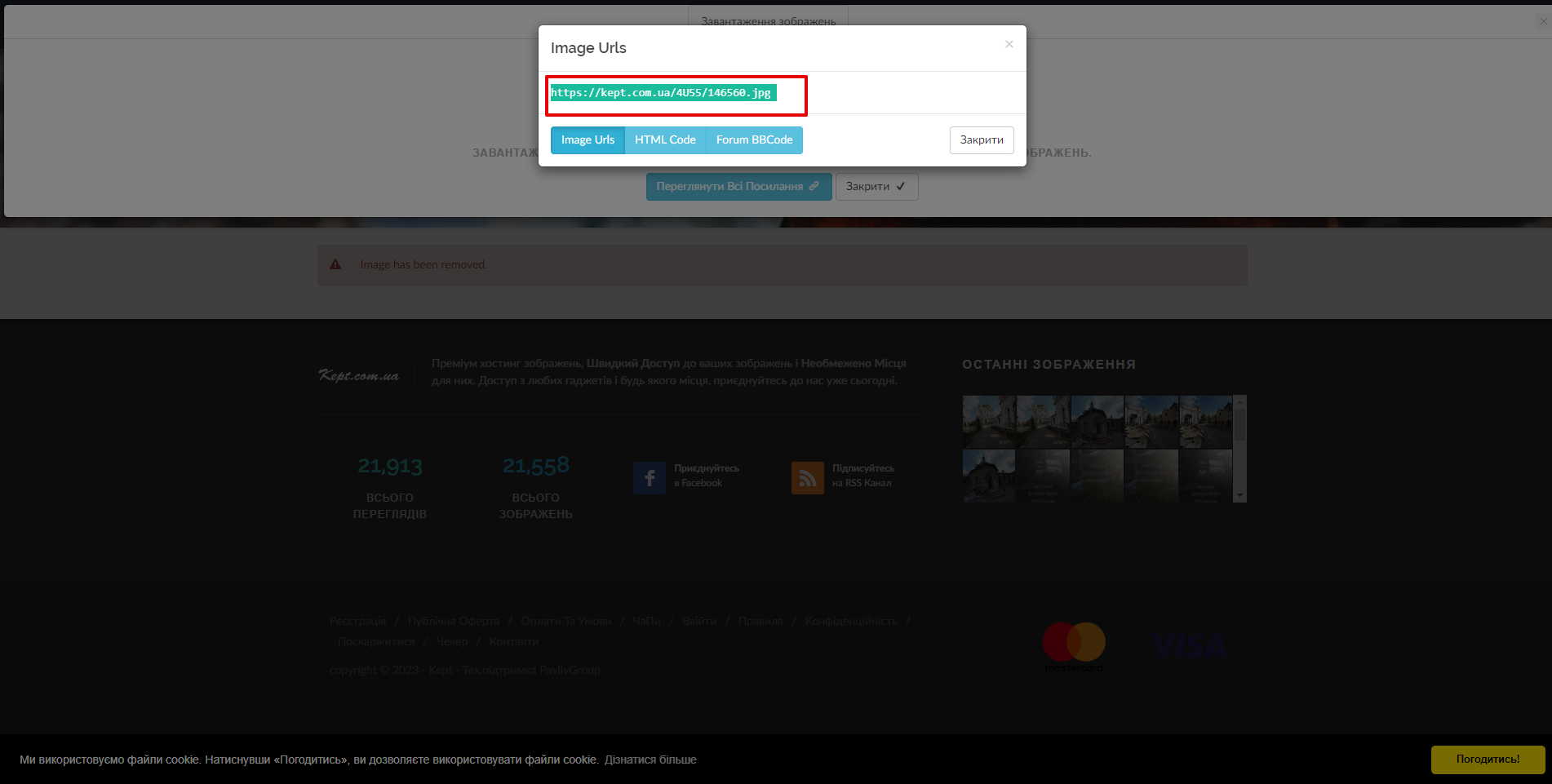Click the warning icon in removed-image alert
The image size is (1552, 784).
[x=335, y=264]
